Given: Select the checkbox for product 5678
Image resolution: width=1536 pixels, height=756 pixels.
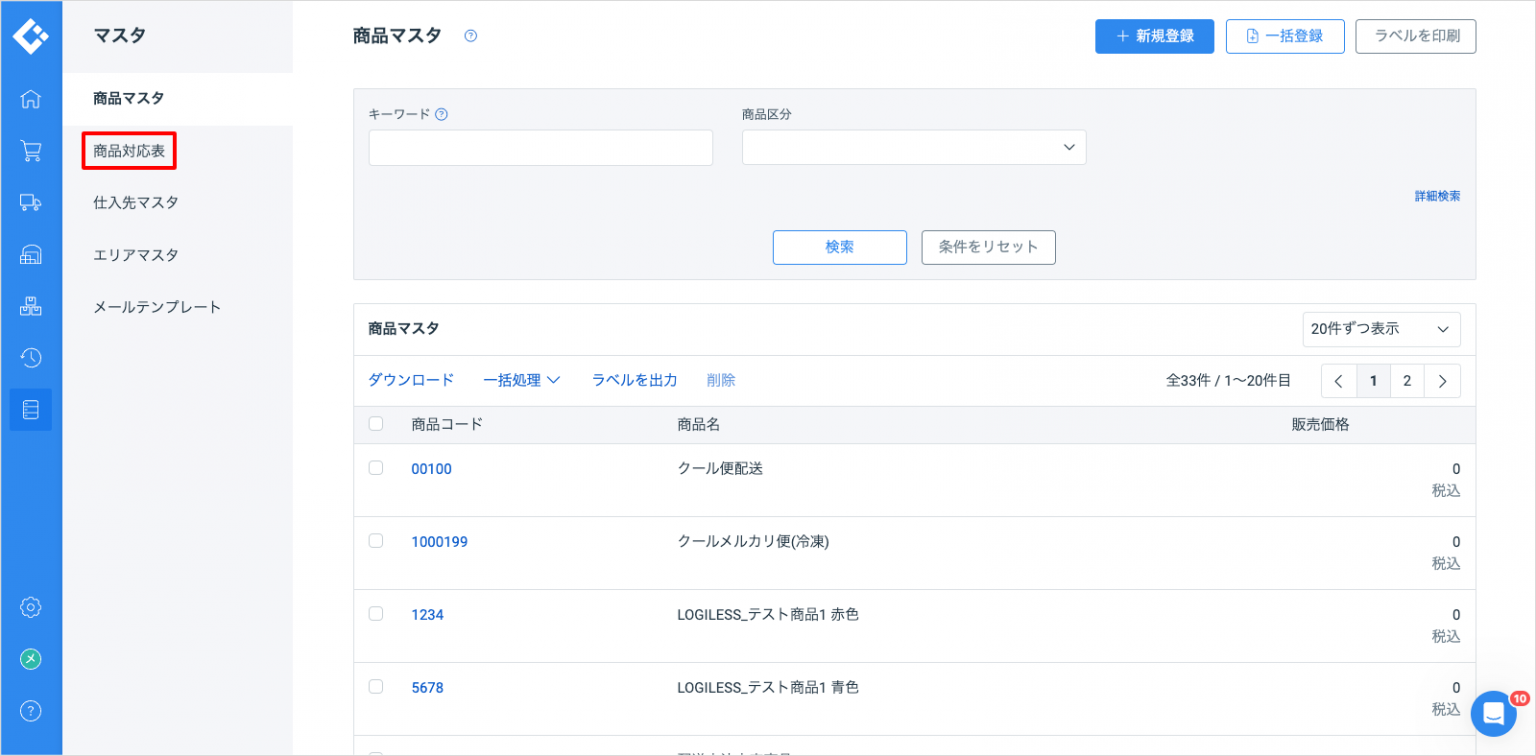Looking at the screenshot, I should pyautogui.click(x=376, y=687).
